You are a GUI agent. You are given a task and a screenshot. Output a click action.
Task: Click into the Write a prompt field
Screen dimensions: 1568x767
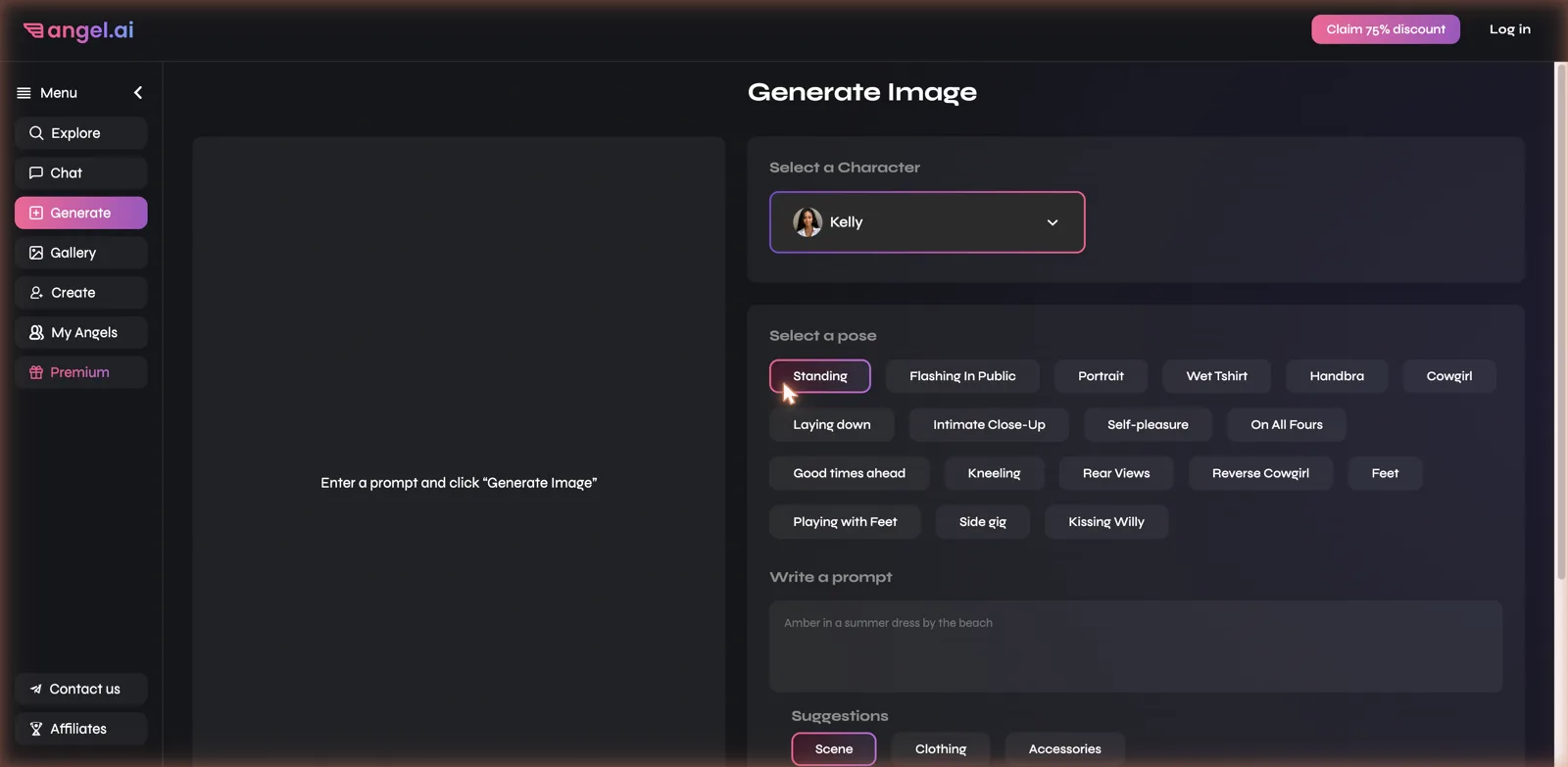tap(1136, 647)
